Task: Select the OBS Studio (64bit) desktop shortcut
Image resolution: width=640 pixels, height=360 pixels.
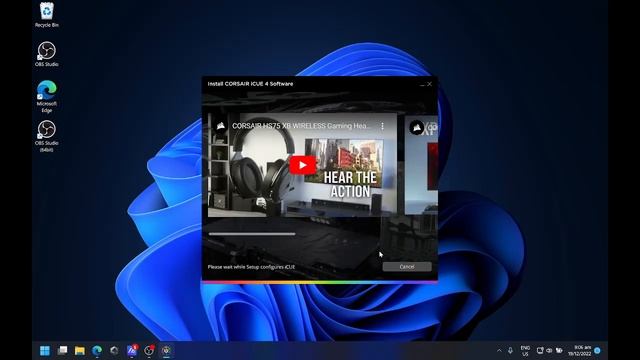Action: click(x=47, y=136)
